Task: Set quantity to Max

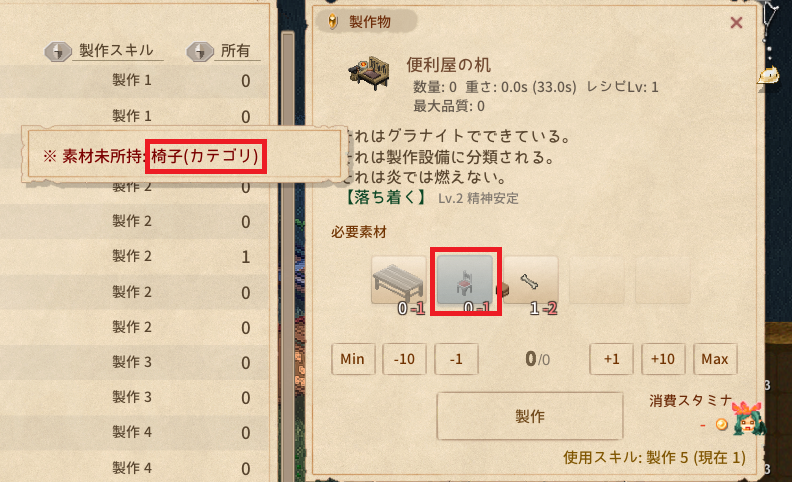Action: tap(715, 359)
